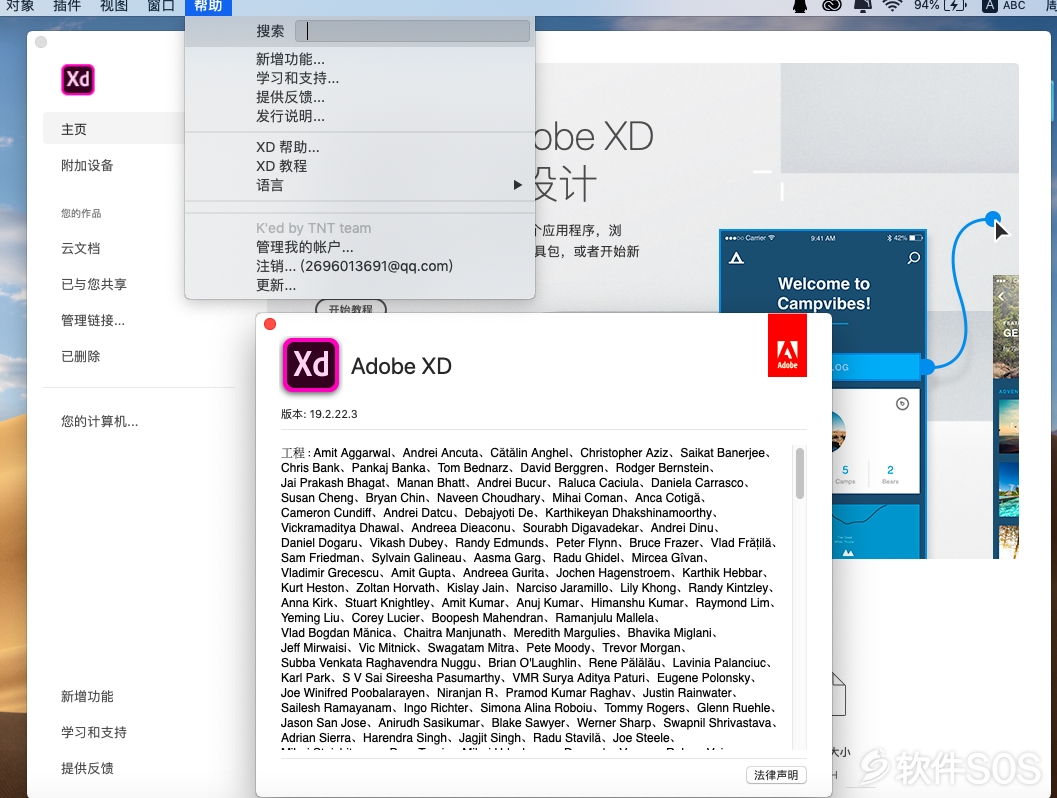Image resolution: width=1057 pixels, height=798 pixels.
Task: Expand the 语言 submenu arrow
Action: click(517, 185)
